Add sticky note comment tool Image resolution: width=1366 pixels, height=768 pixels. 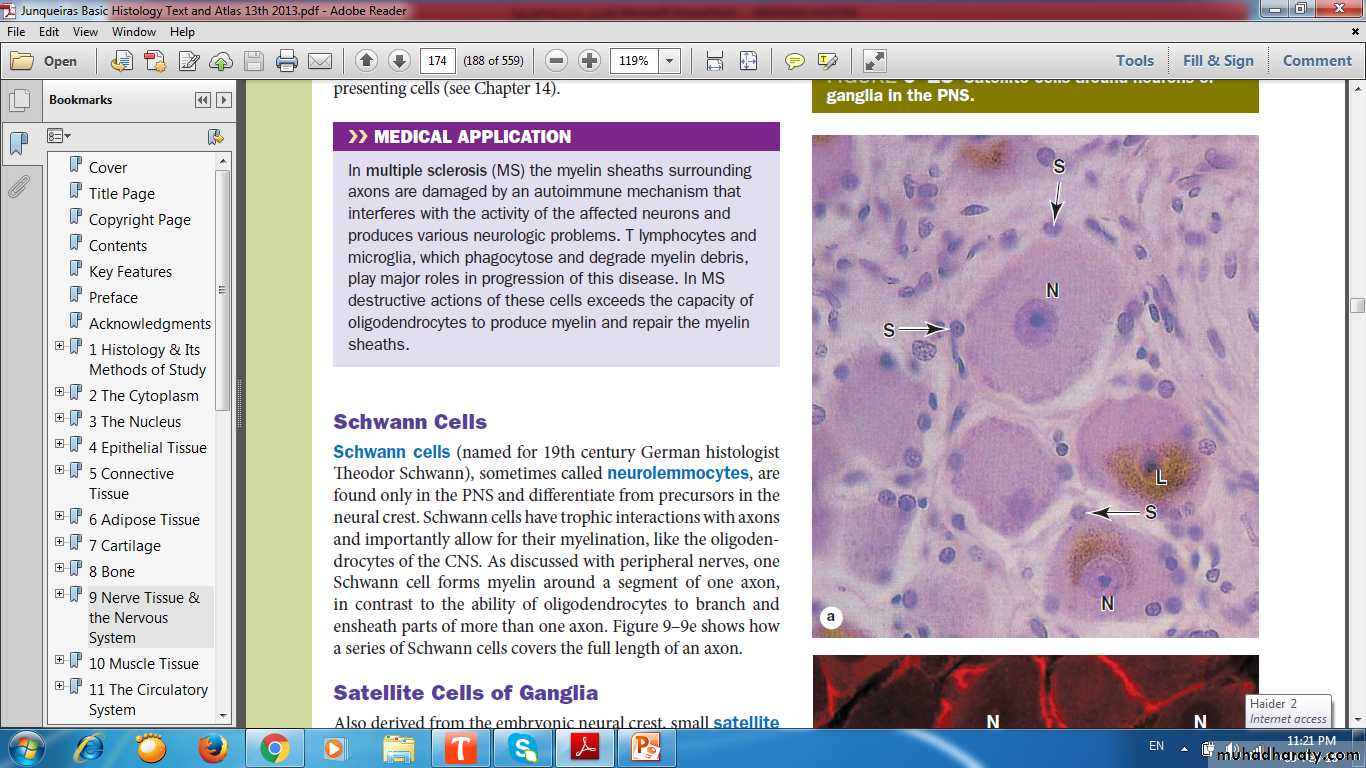795,61
